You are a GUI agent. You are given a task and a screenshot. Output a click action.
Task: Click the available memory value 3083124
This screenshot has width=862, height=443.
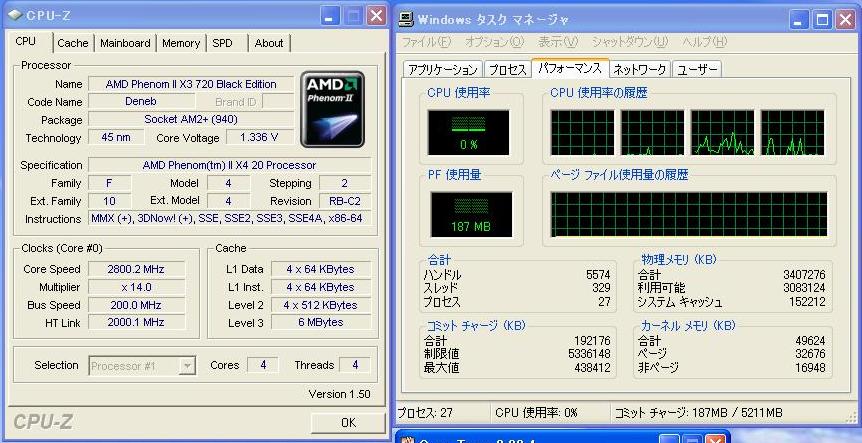click(804, 288)
